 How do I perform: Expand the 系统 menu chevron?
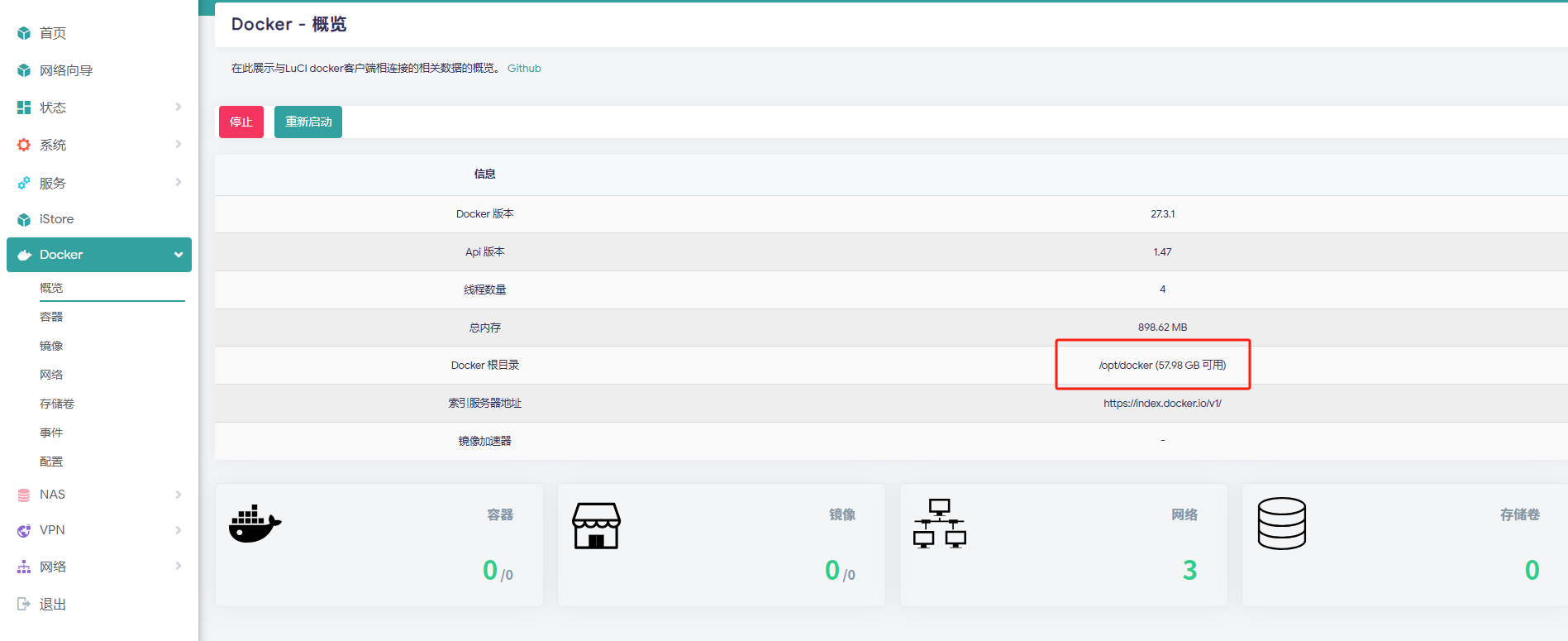(179, 144)
